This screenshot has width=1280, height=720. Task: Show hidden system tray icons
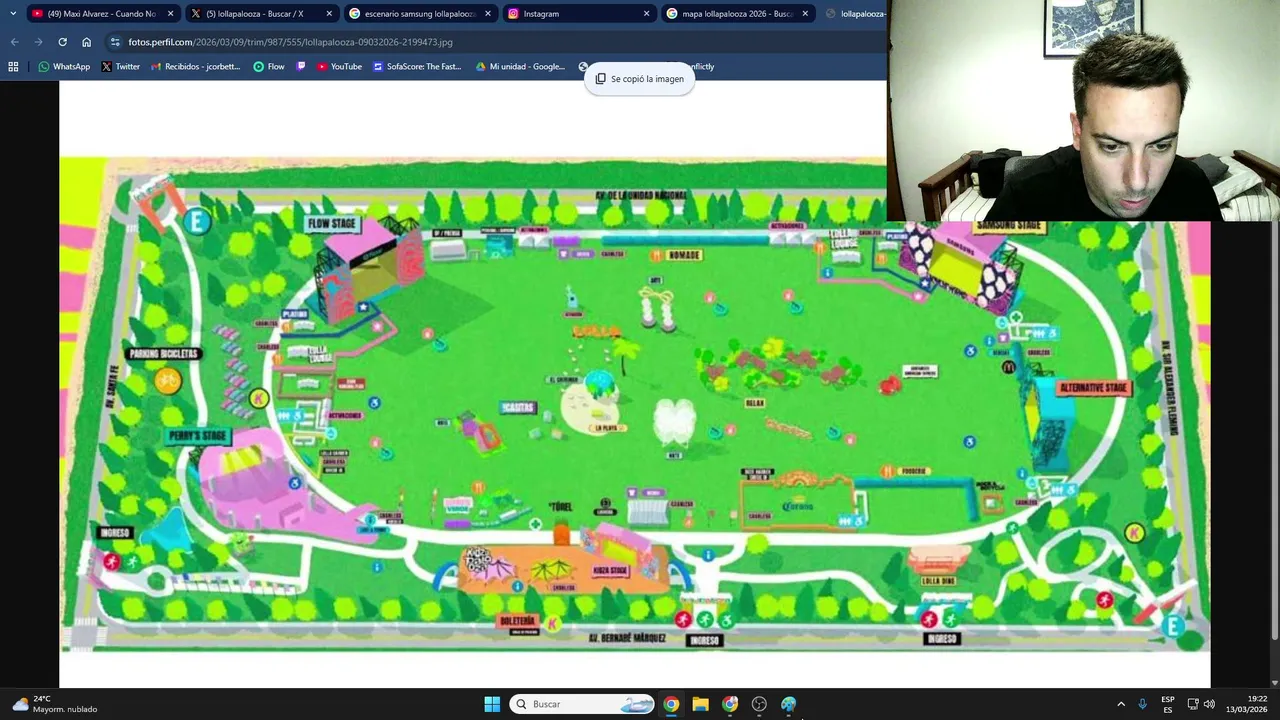[x=1121, y=704]
